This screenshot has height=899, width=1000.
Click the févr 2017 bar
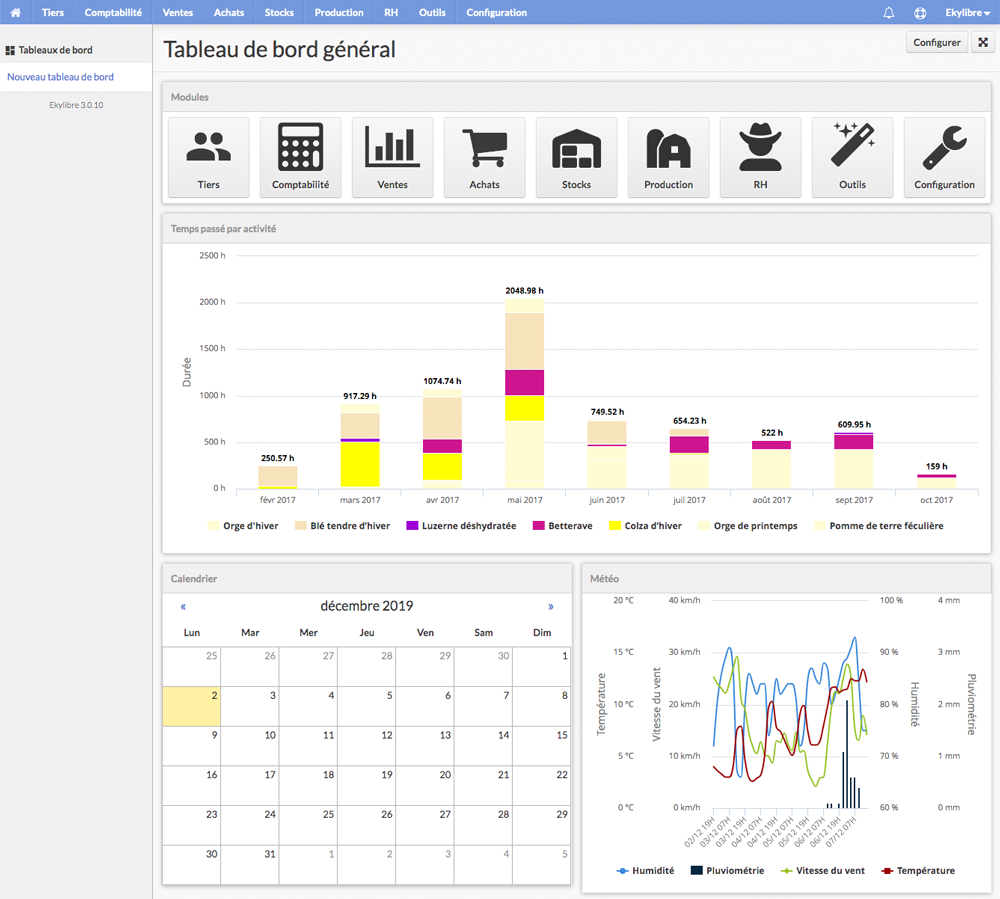[277, 478]
